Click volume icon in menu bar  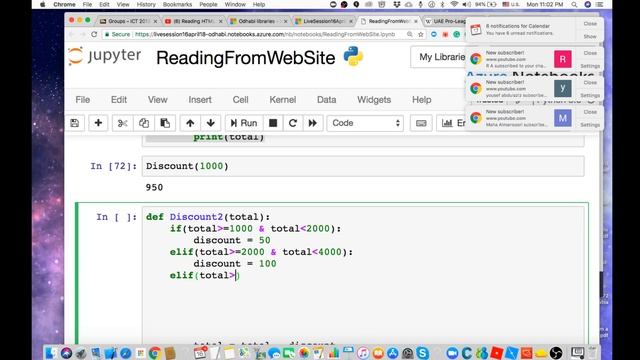(467, 4)
